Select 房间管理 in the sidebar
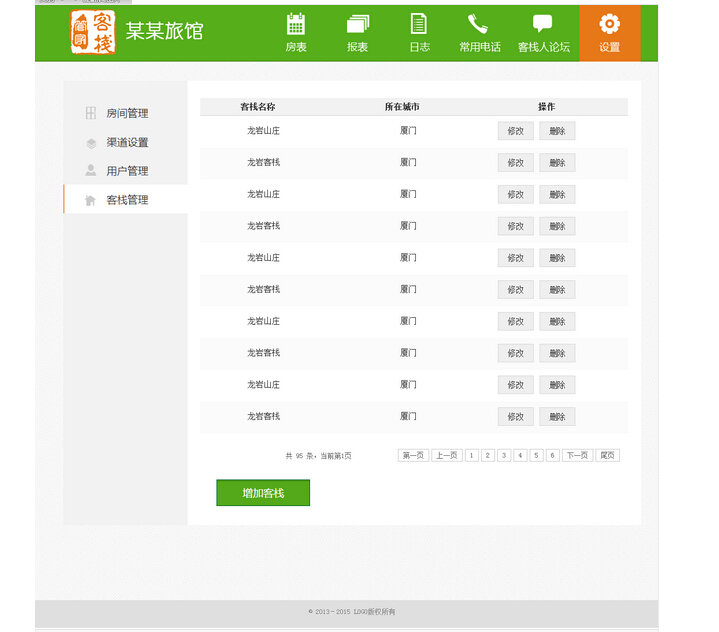The width and height of the screenshot is (719, 632). tap(126, 114)
